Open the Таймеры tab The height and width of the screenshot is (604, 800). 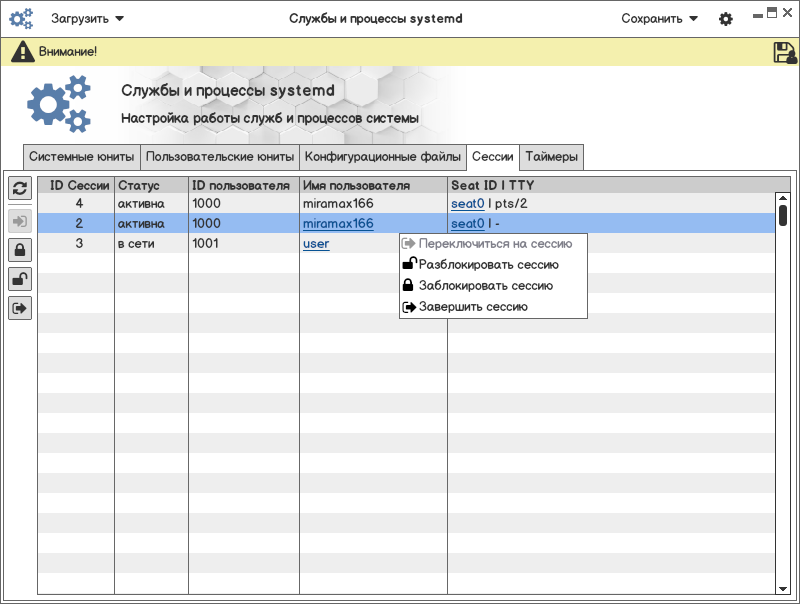coord(551,157)
